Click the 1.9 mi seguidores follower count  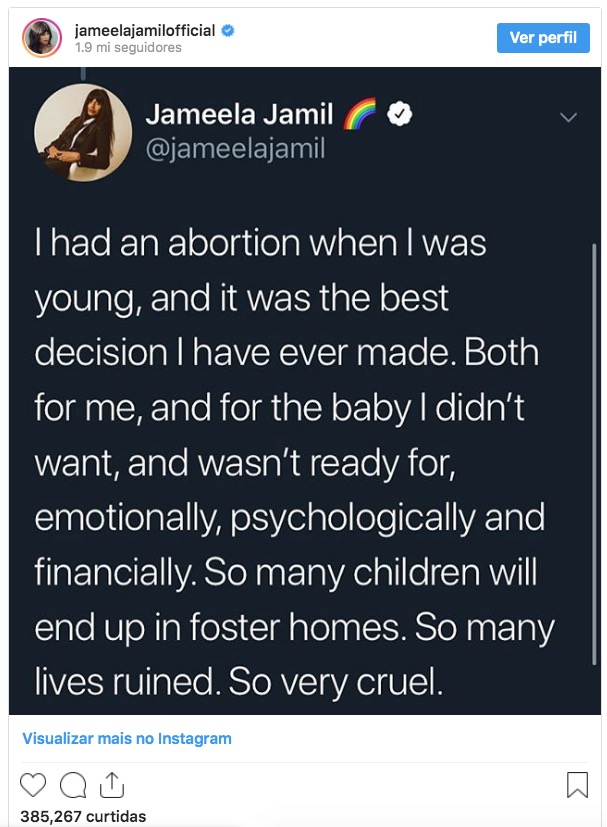129,47
